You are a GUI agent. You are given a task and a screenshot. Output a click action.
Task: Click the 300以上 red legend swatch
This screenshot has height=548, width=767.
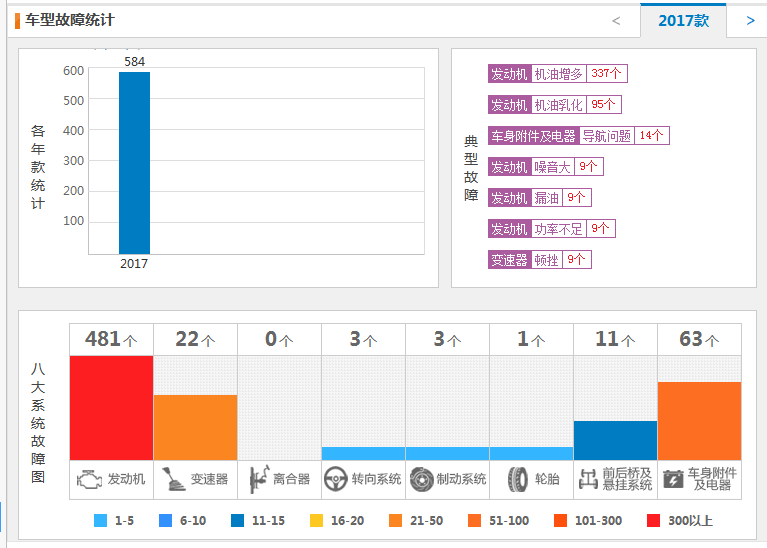(x=654, y=521)
